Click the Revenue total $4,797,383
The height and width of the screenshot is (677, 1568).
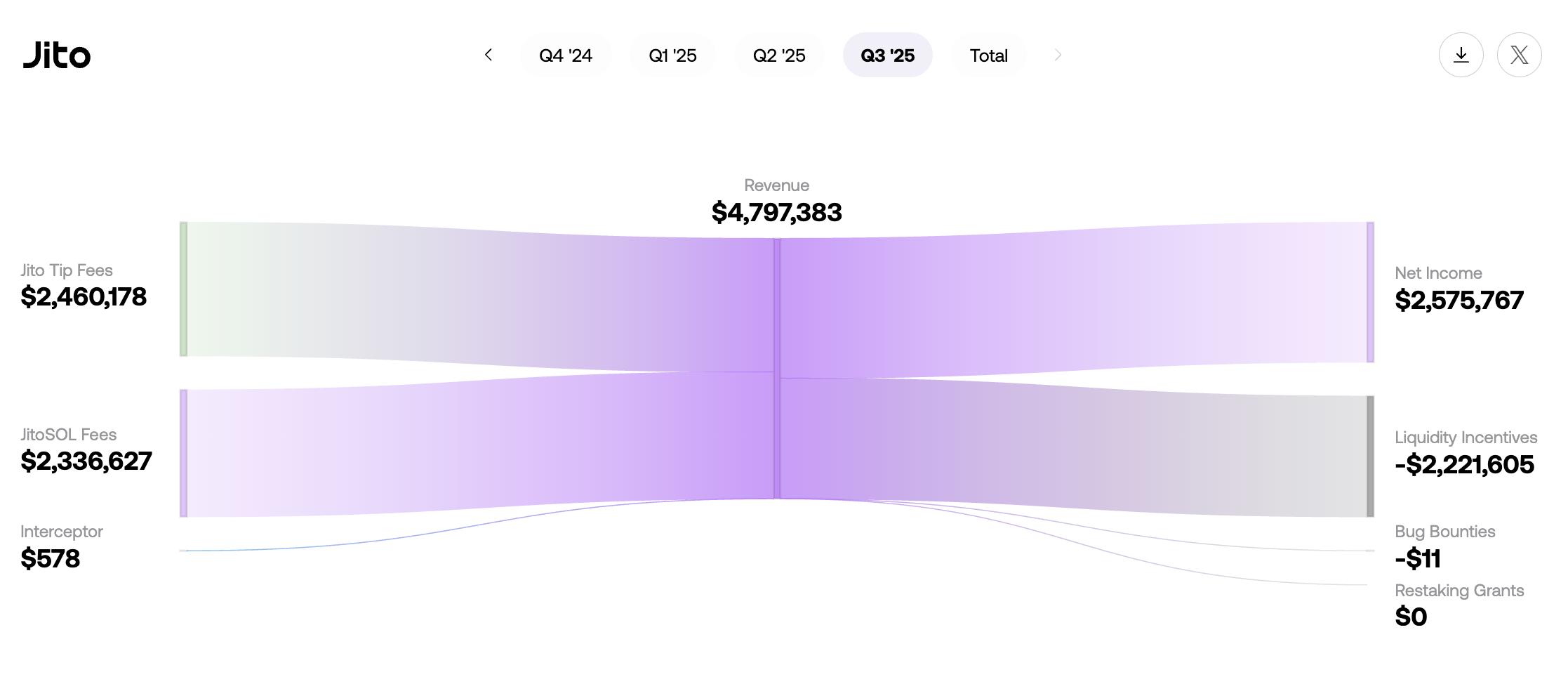pyautogui.click(x=776, y=212)
